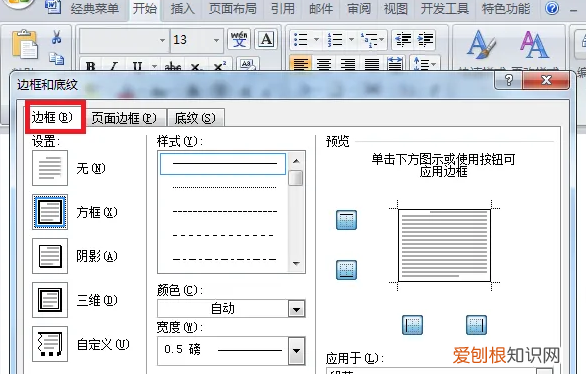Viewport: 586px width, 374px height.
Task: Open the 页面布局 ribbon tab
Action: 232,9
